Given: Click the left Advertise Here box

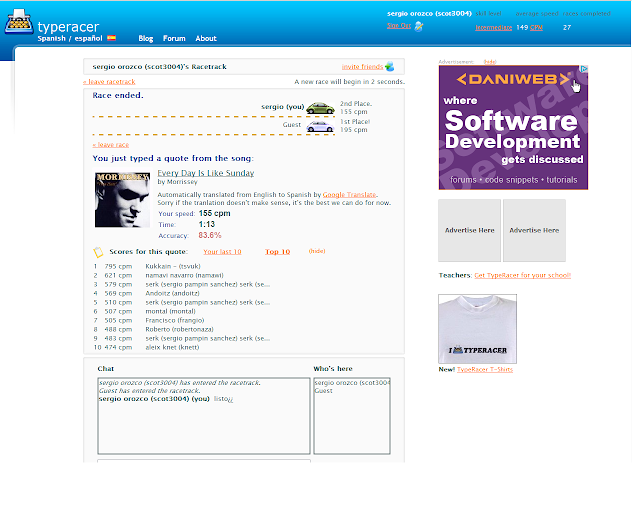Looking at the screenshot, I should [469, 230].
